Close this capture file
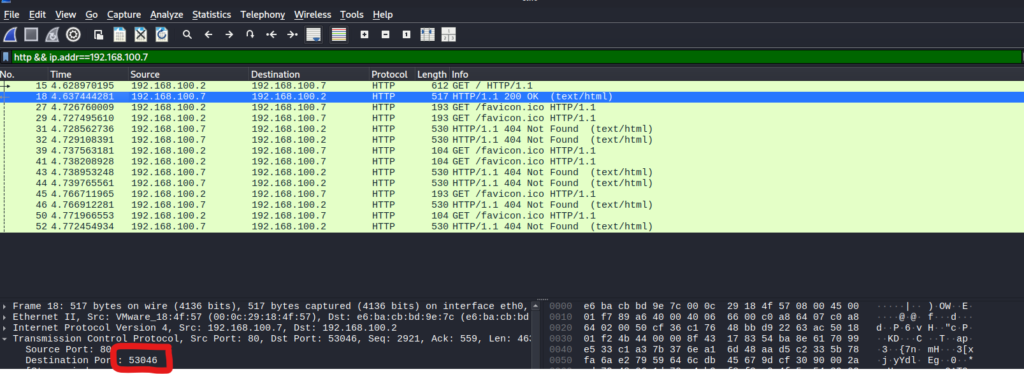The width and height of the screenshot is (1024, 374). (x=141, y=35)
